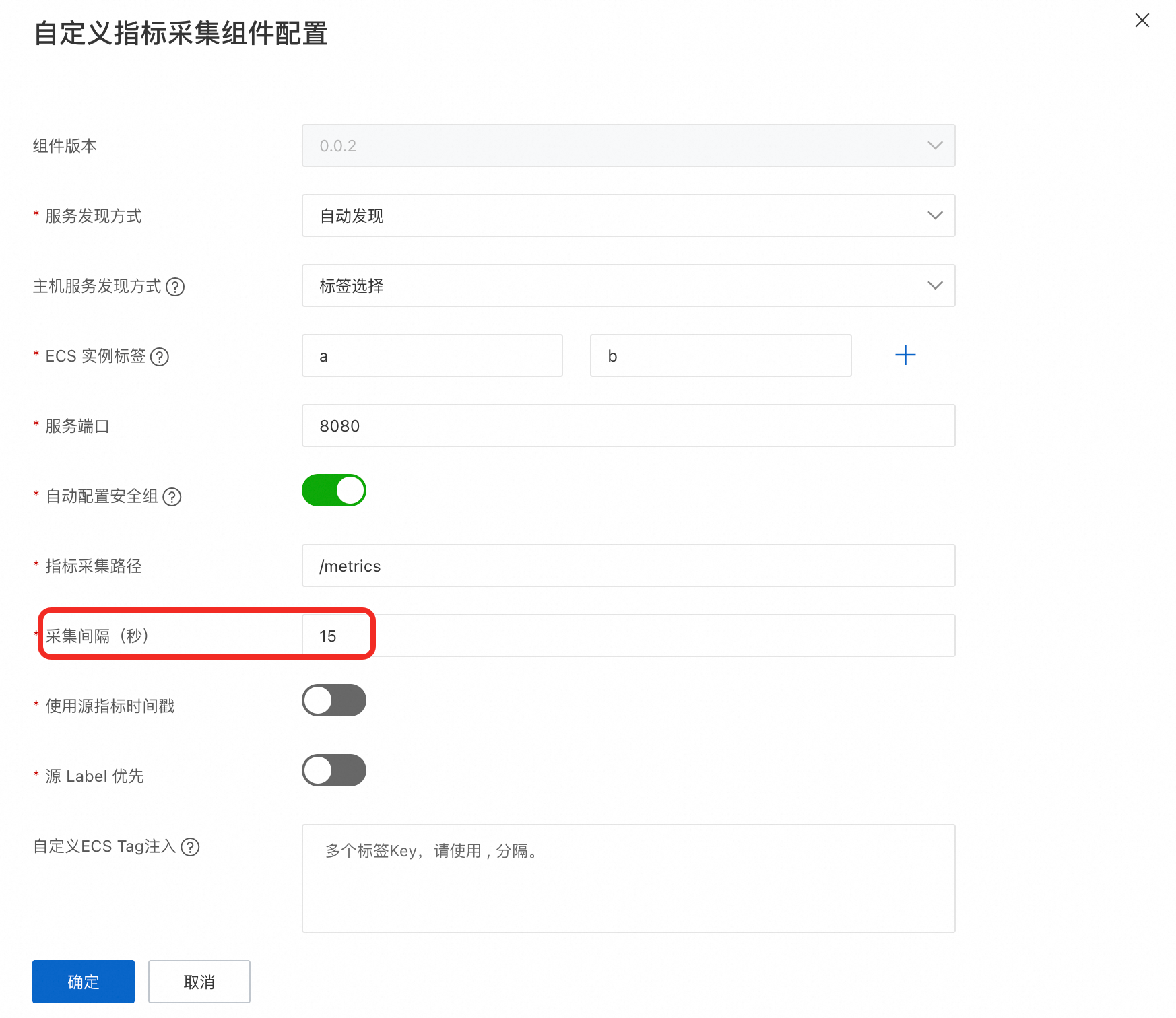Open the 组件版本 dropdown showing 0.0.2
This screenshot has height=1018, width=1176.
[x=628, y=145]
